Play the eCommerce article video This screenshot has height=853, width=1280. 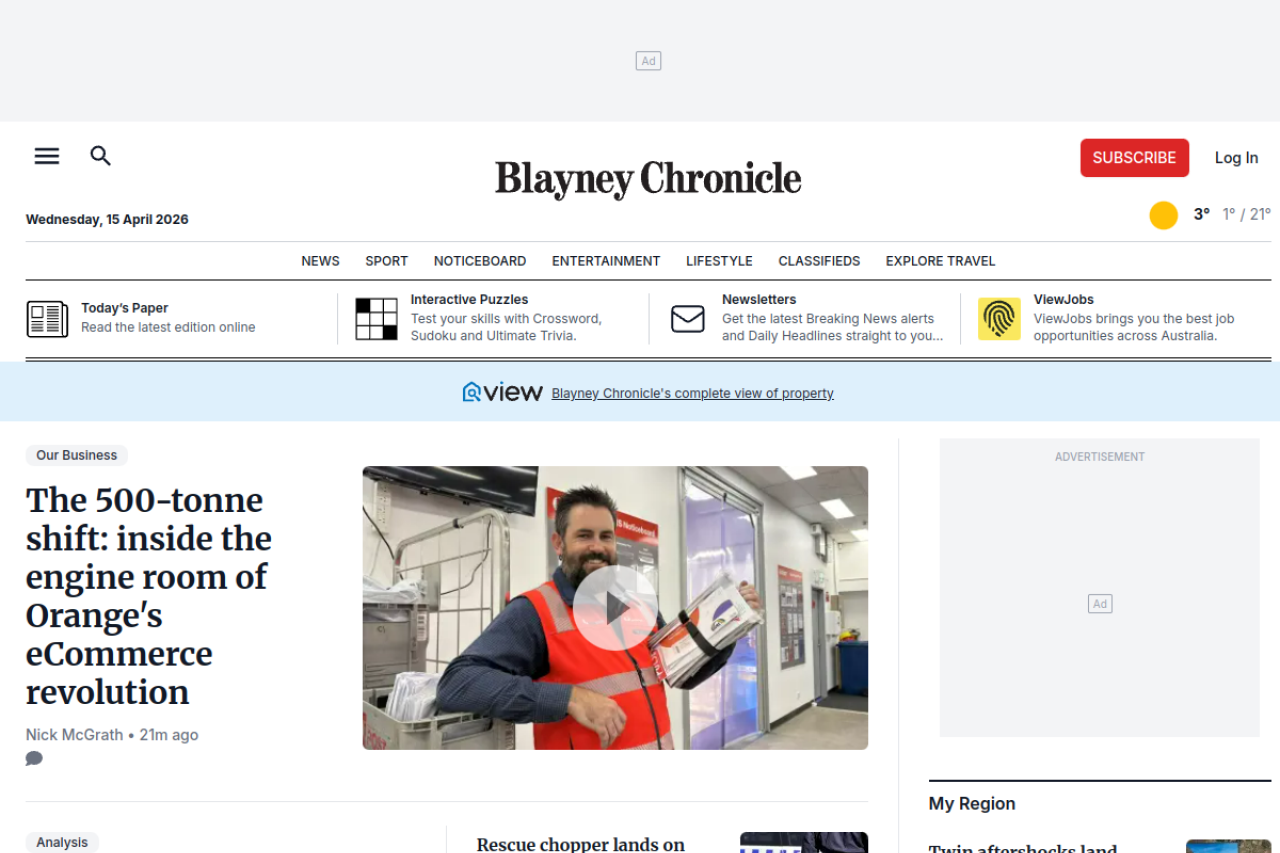click(615, 608)
